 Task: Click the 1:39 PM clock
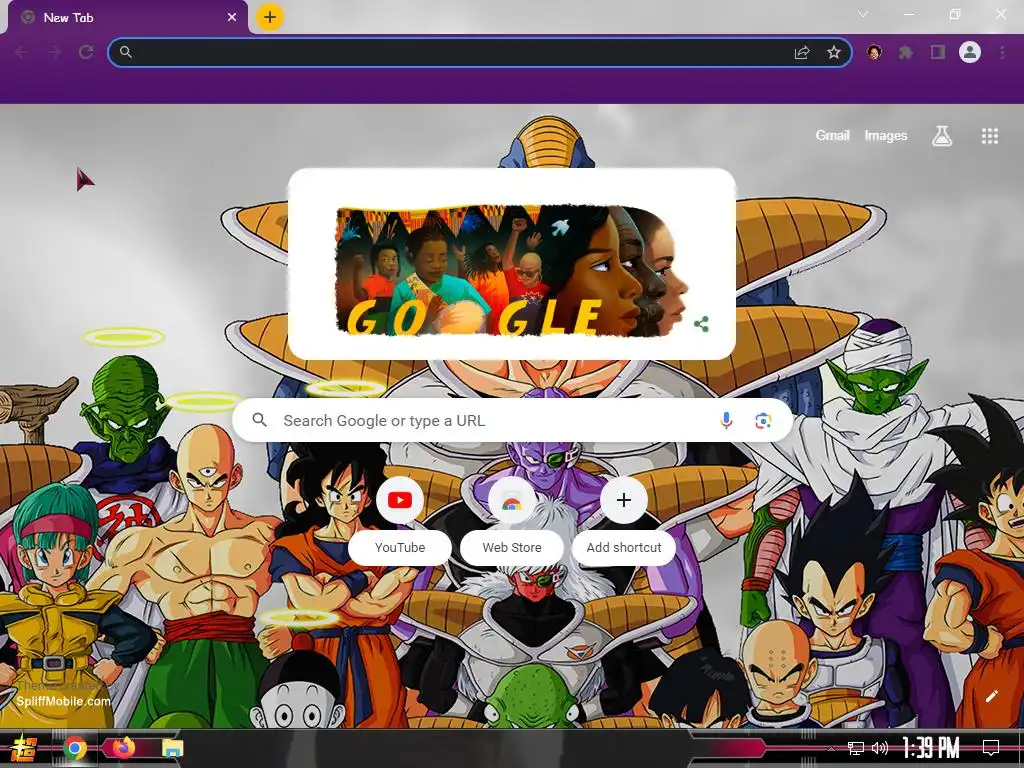[931, 748]
